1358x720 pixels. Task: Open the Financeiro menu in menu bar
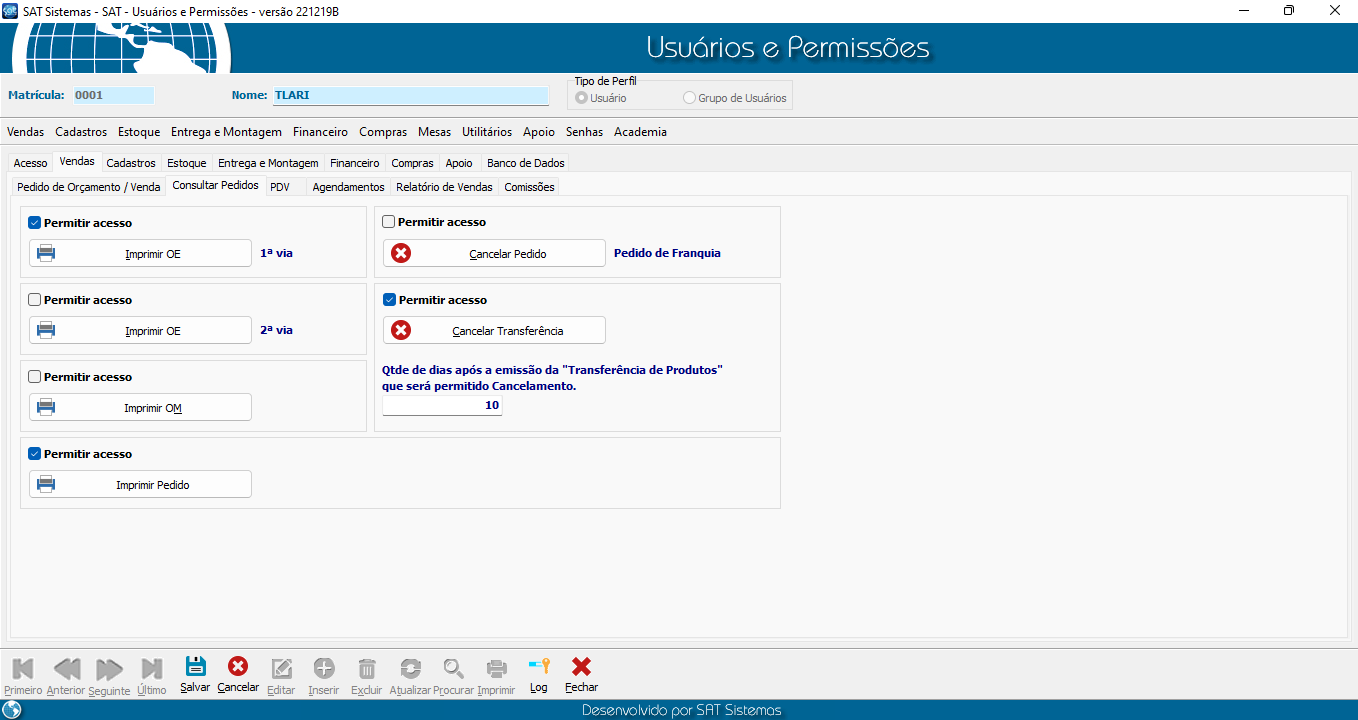(x=320, y=132)
